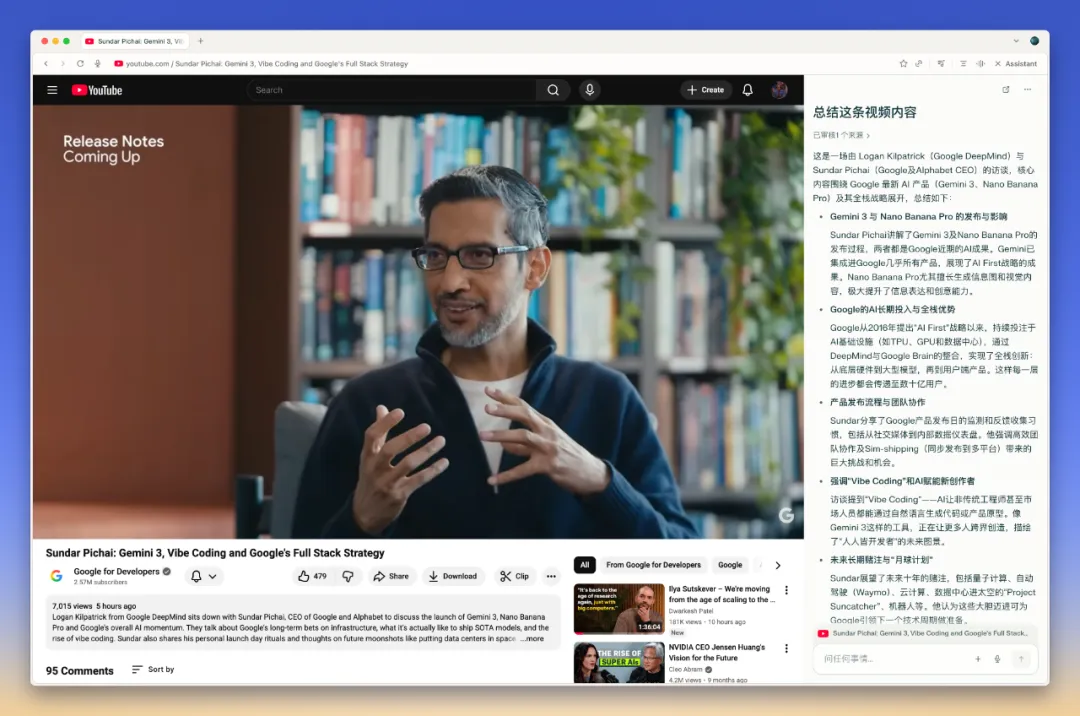Click the 总结这条视频内容 heading
Screen dimensions: 1080x716
tap(864, 112)
